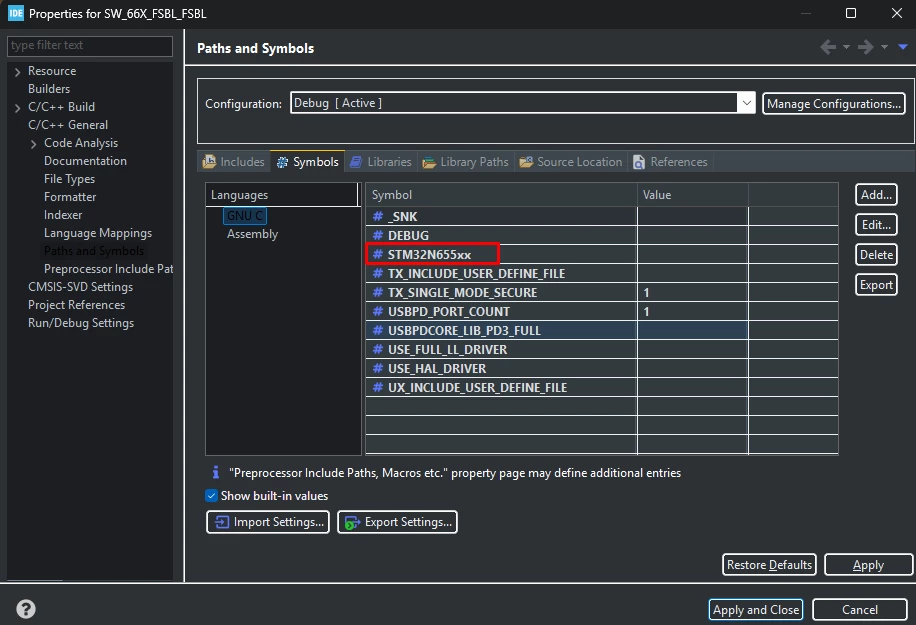Click the Export Settings... button
916x625 pixels.
397,522
